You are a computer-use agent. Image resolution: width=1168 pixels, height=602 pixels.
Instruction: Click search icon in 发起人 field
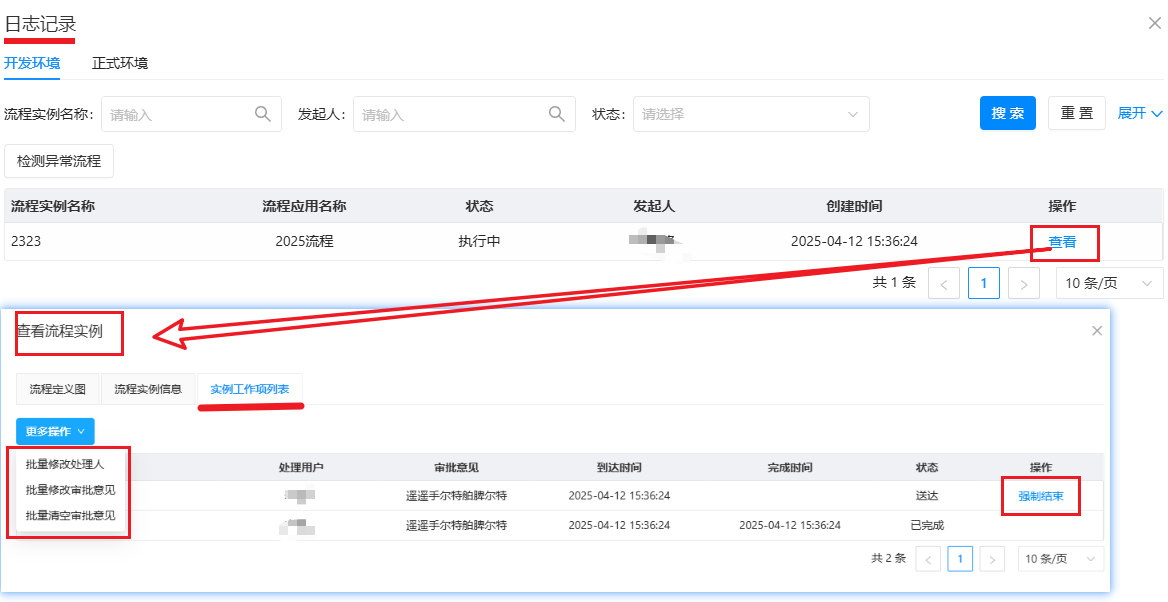click(x=557, y=114)
